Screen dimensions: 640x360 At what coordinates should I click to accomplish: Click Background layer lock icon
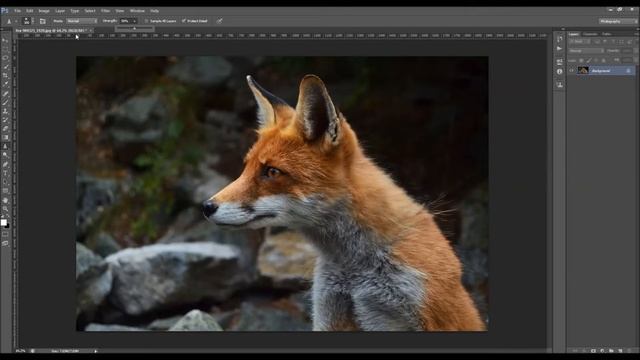[x=628, y=71]
